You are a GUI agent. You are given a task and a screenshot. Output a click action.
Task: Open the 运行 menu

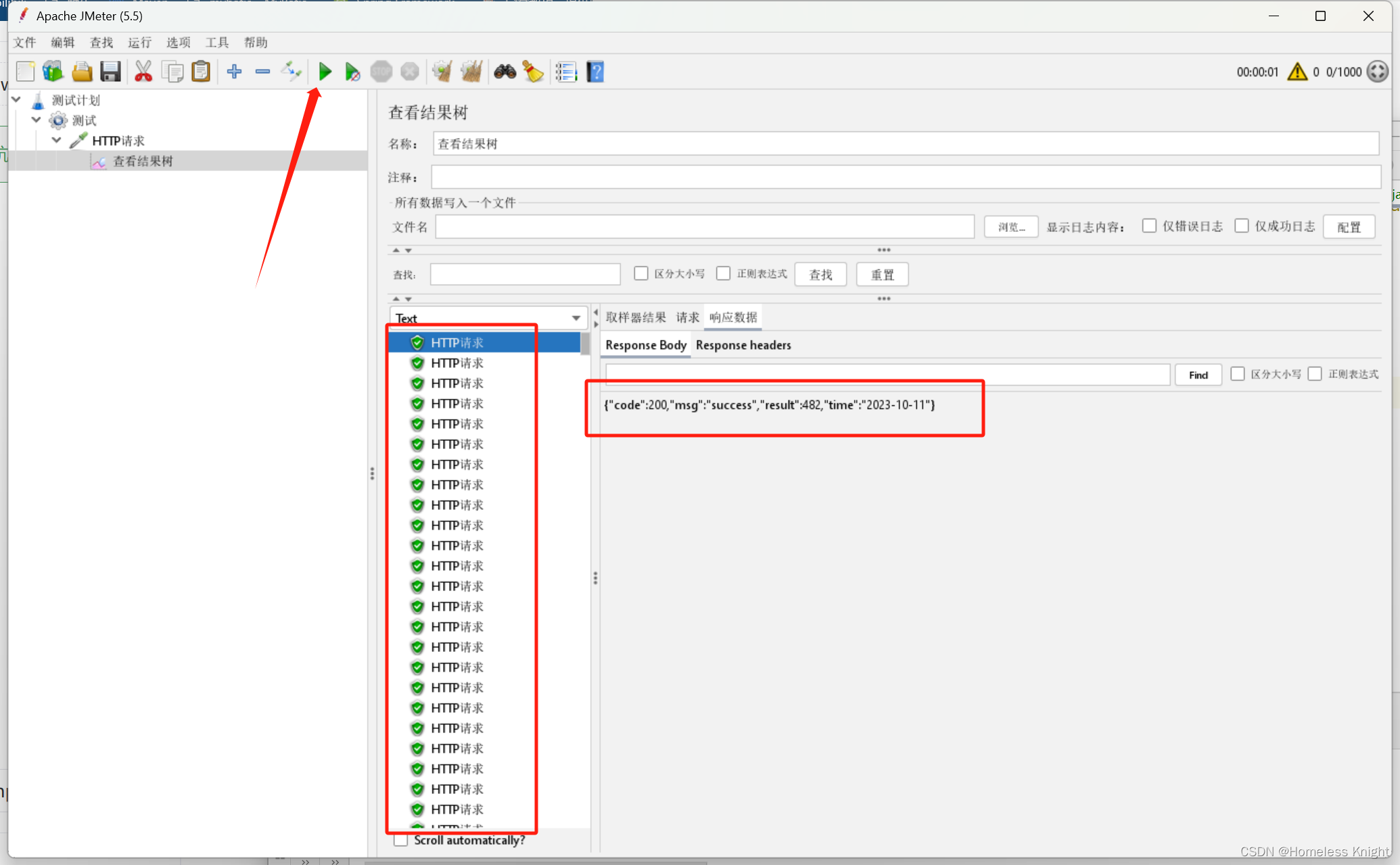[140, 43]
